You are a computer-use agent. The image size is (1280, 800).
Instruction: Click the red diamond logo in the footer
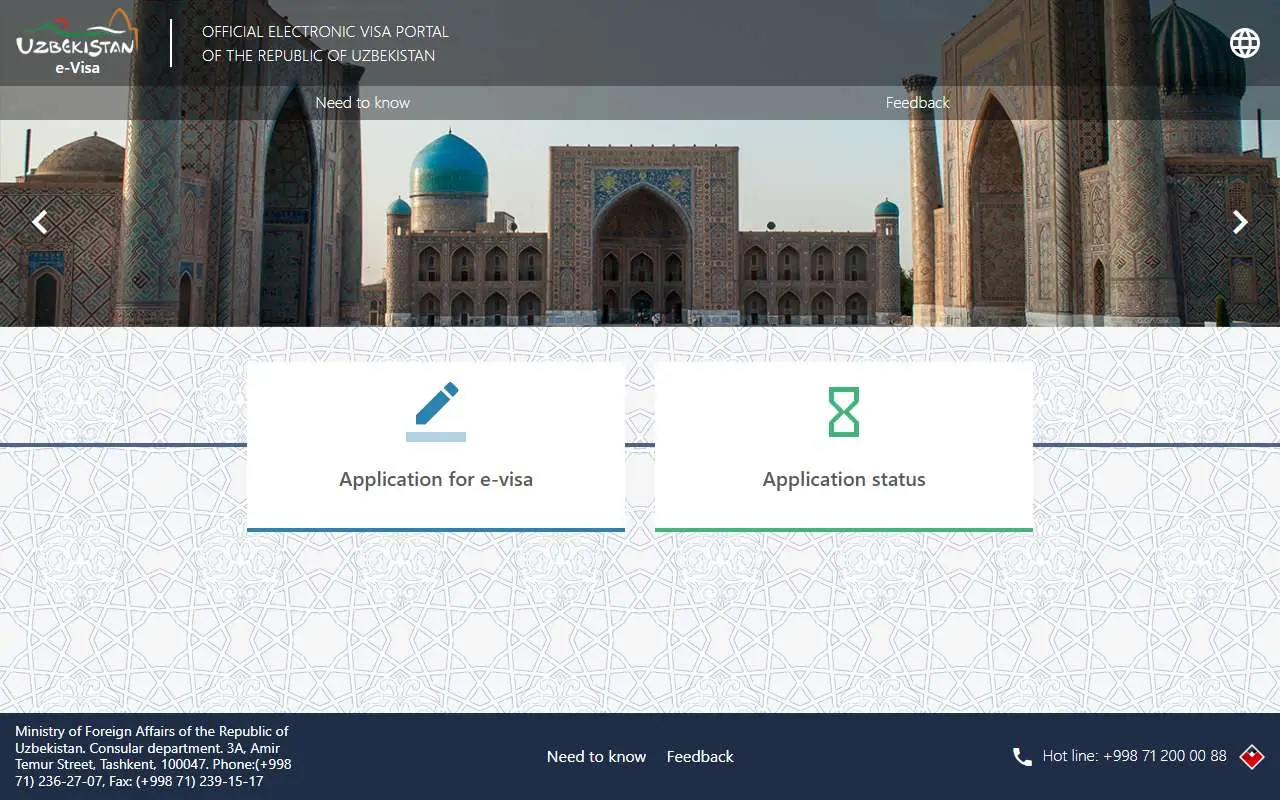tap(1252, 757)
